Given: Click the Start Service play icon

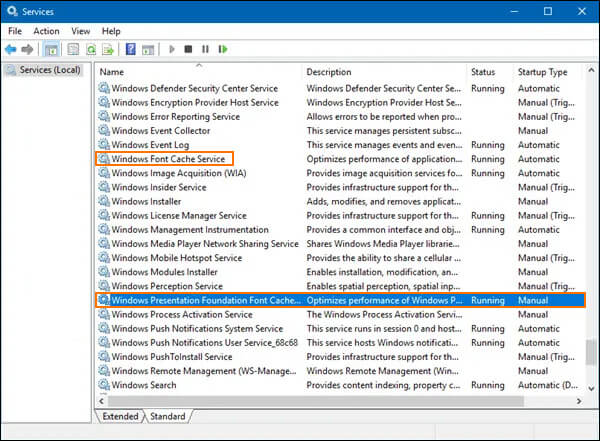Looking at the screenshot, I should (x=172, y=49).
